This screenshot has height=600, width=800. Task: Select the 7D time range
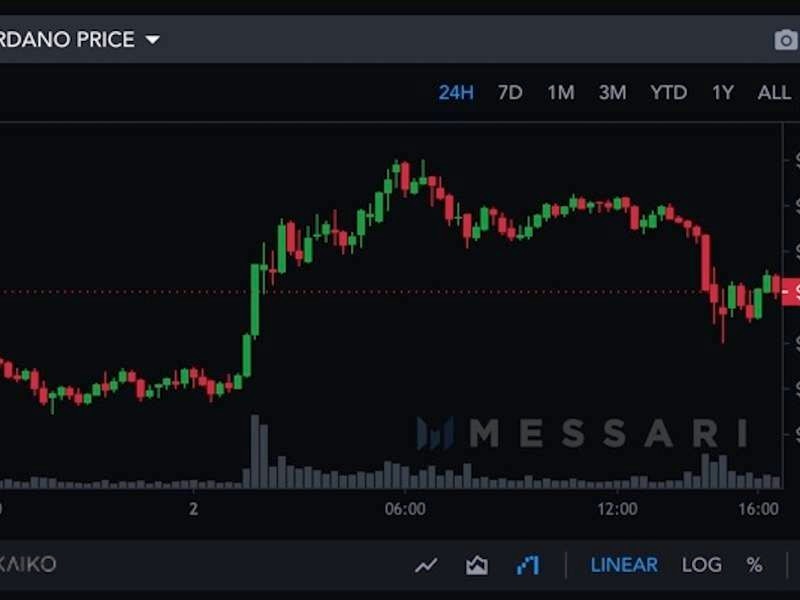510,93
